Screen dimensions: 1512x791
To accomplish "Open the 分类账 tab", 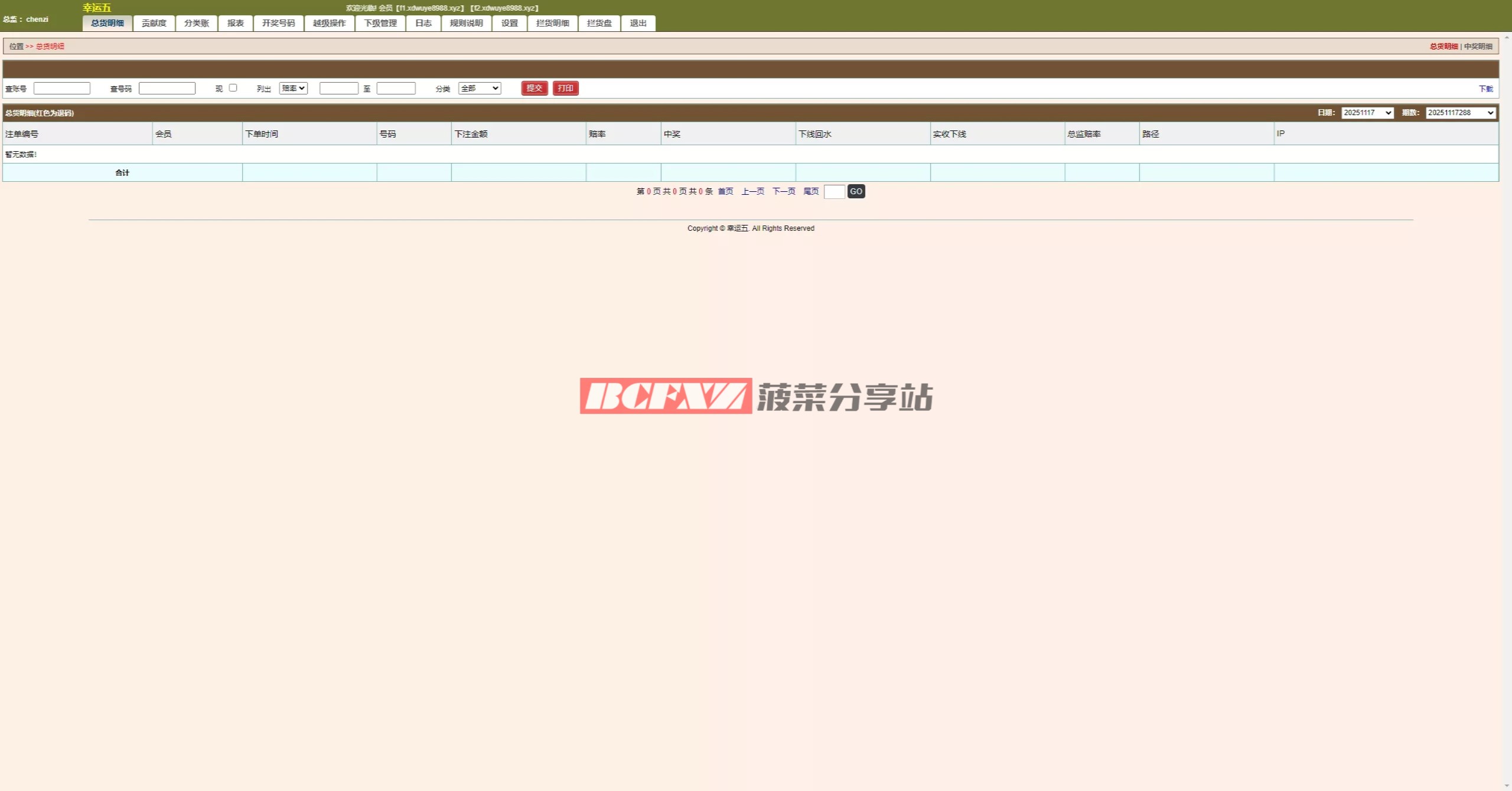I will tap(197, 23).
